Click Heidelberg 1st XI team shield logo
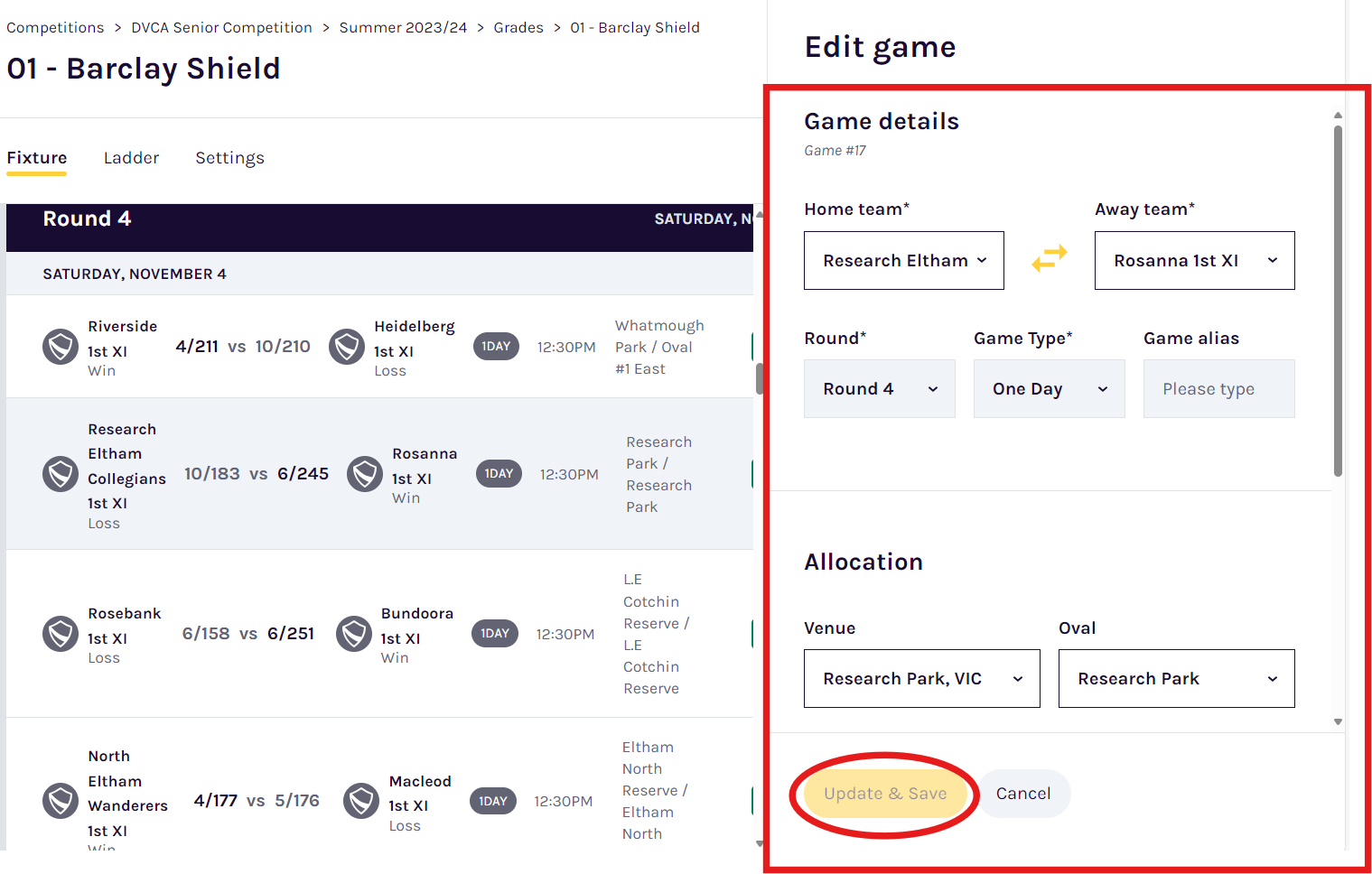The height and width of the screenshot is (874, 1372). (x=347, y=347)
